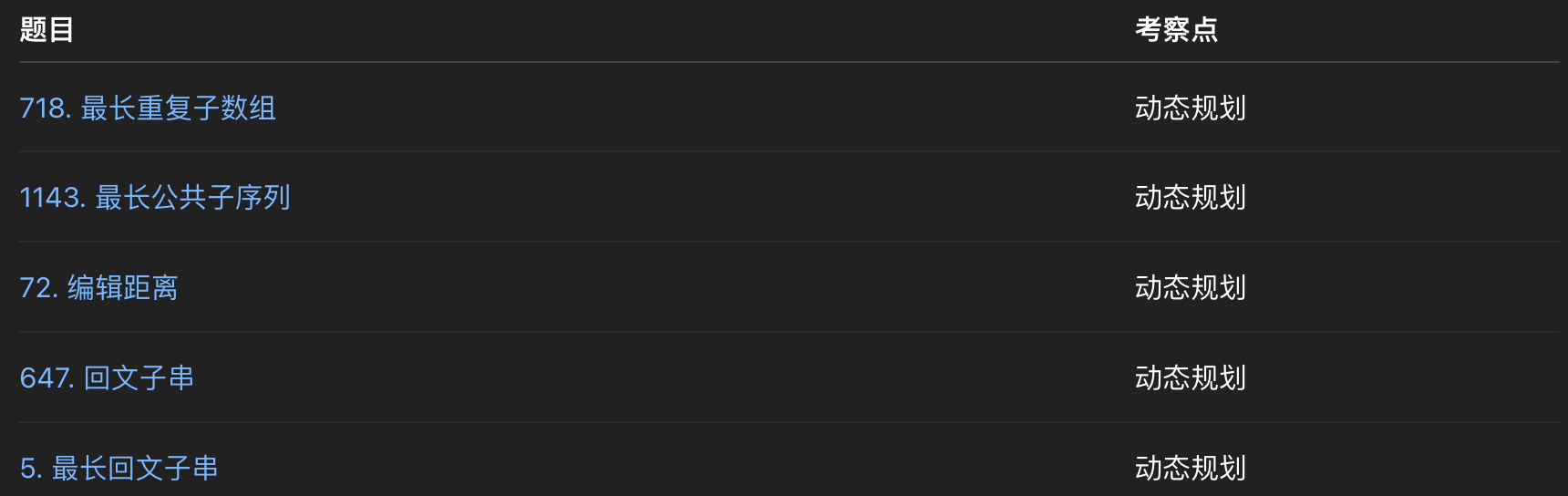
Task: Click the problem number 647
Action: pyautogui.click(x=46, y=378)
